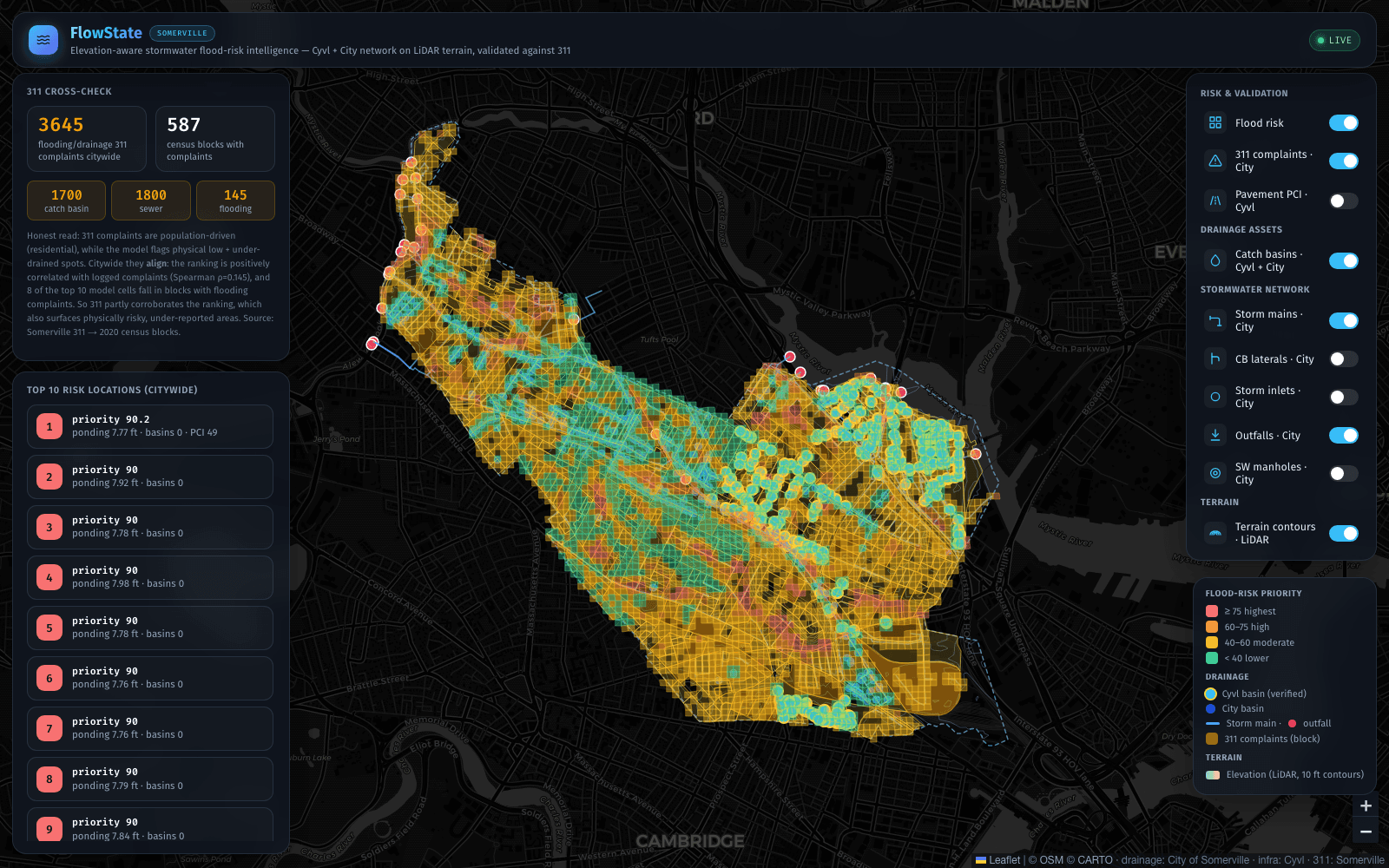Click the SOMERVILLE city badge
Image resolution: width=1389 pixels, height=868 pixels.
point(182,33)
